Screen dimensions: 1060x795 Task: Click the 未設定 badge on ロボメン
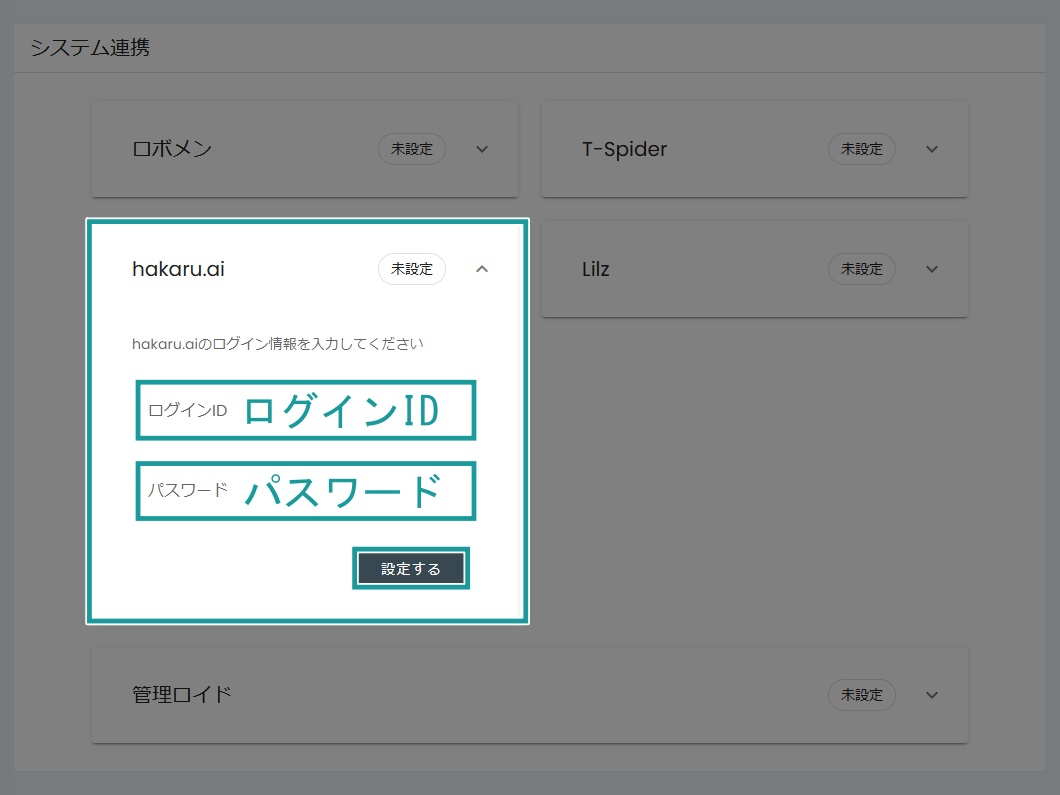pos(412,149)
